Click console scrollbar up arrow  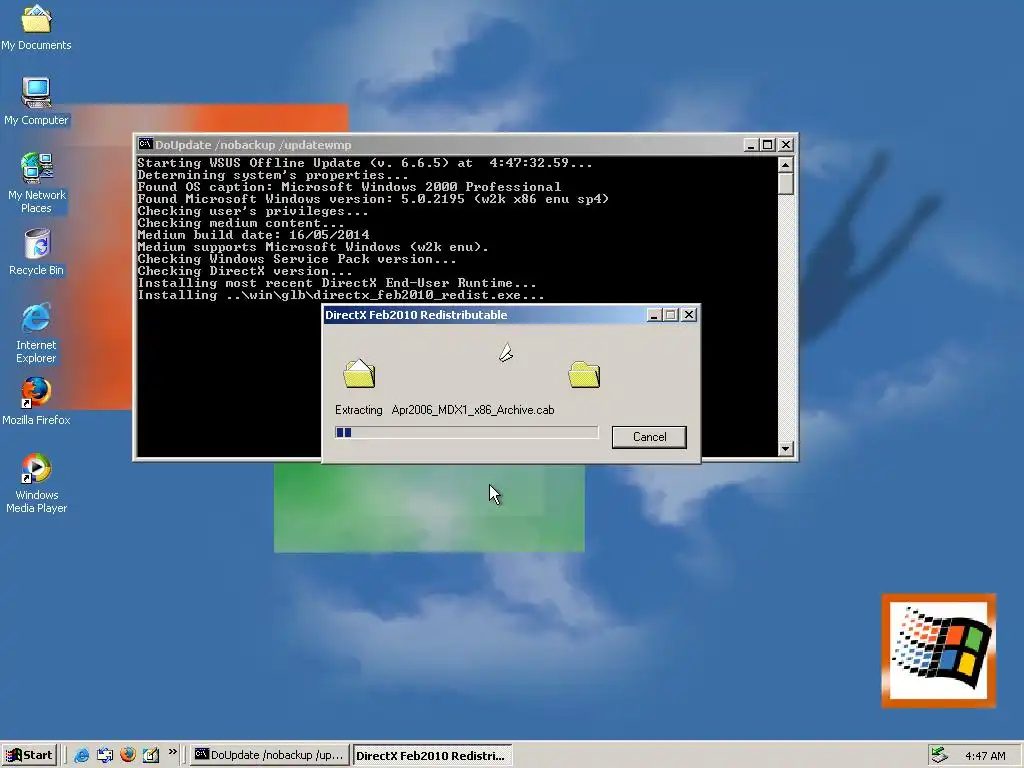pos(786,164)
